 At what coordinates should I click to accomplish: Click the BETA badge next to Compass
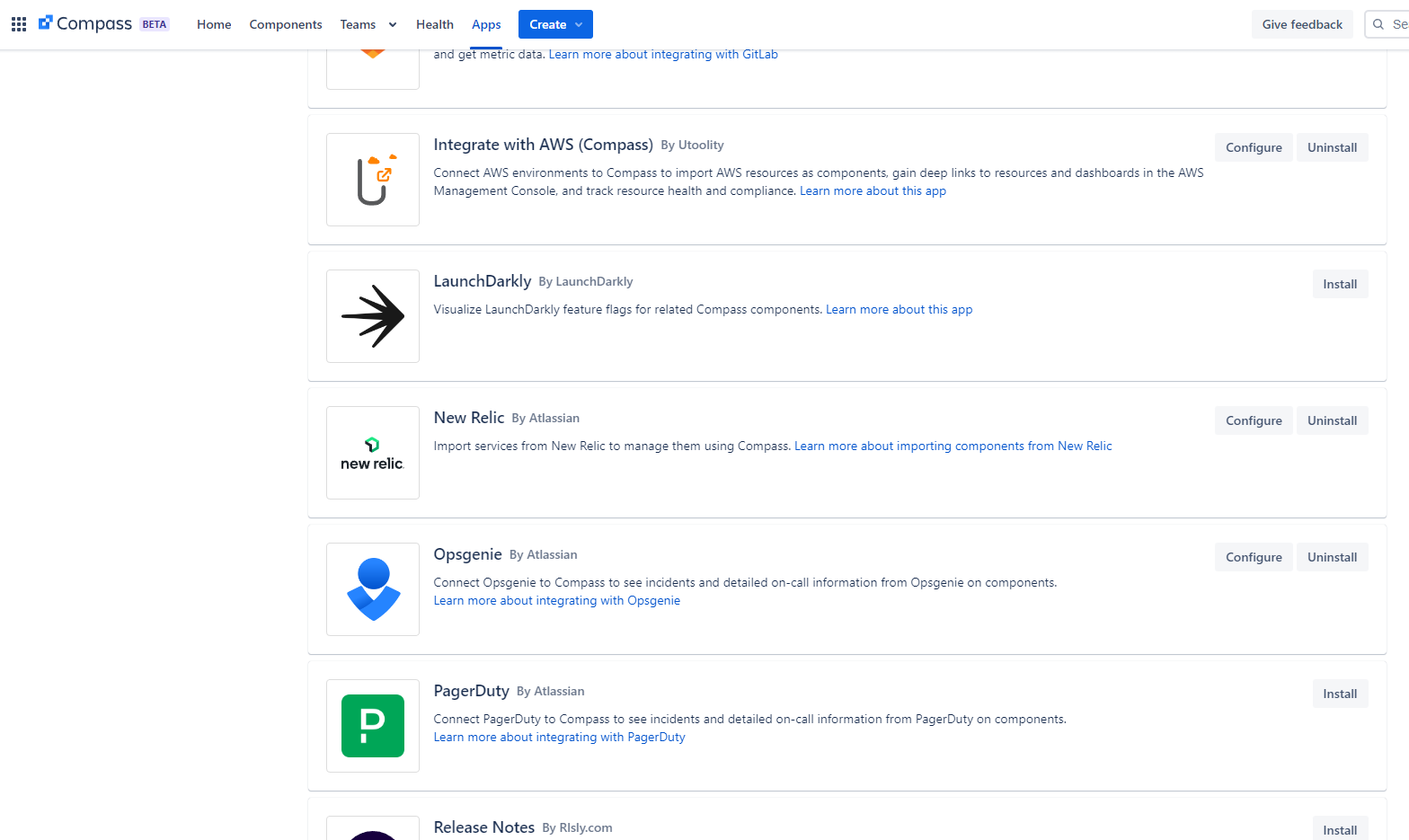click(155, 24)
